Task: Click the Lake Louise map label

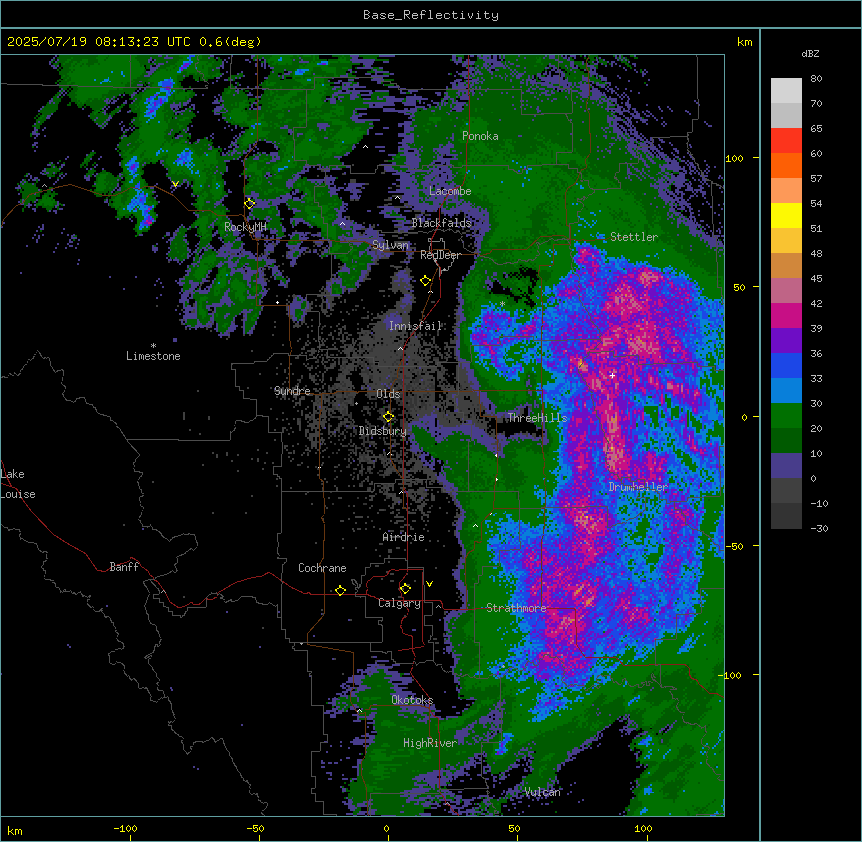Action: point(18,484)
